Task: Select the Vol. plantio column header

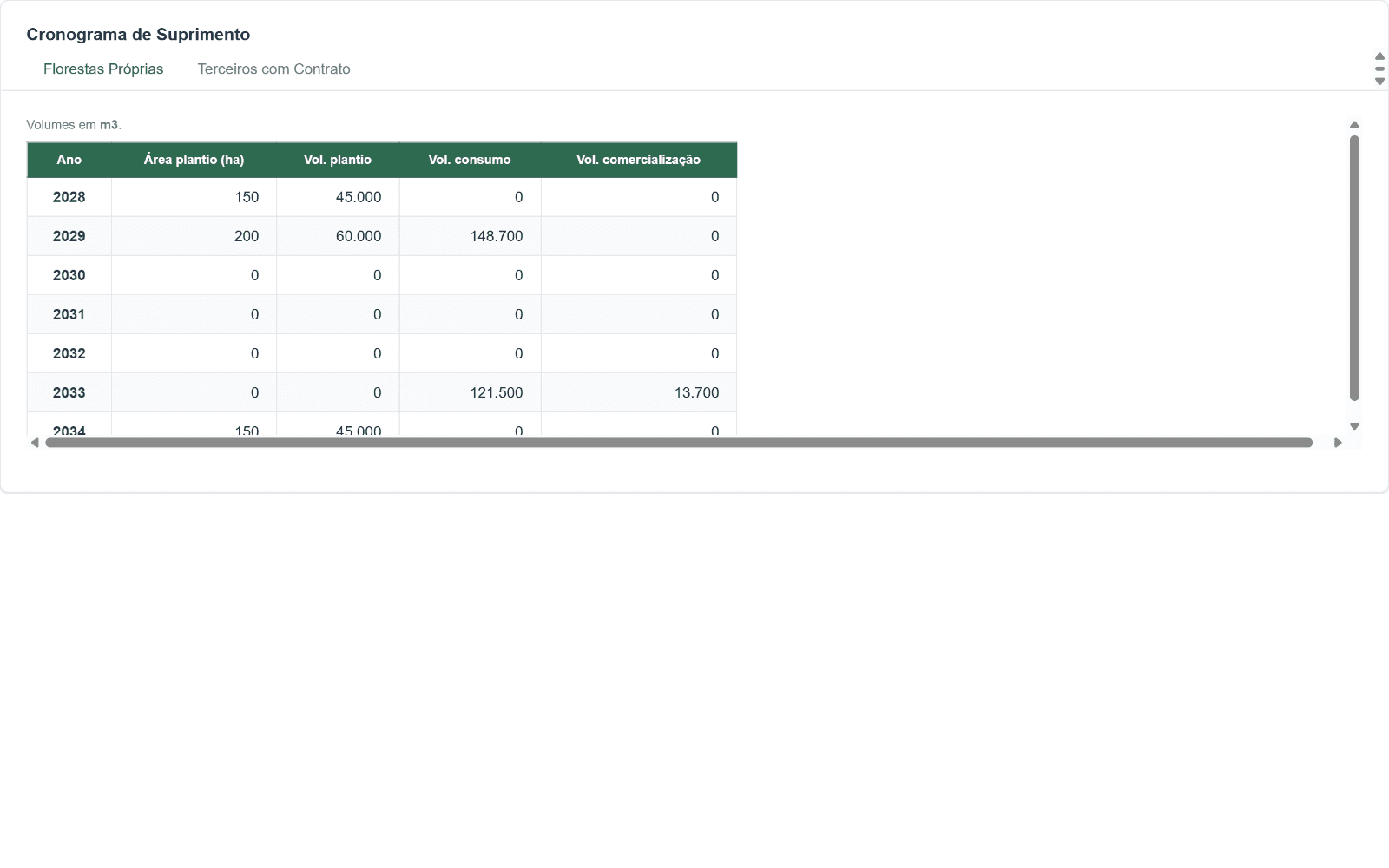Action: pos(338,160)
